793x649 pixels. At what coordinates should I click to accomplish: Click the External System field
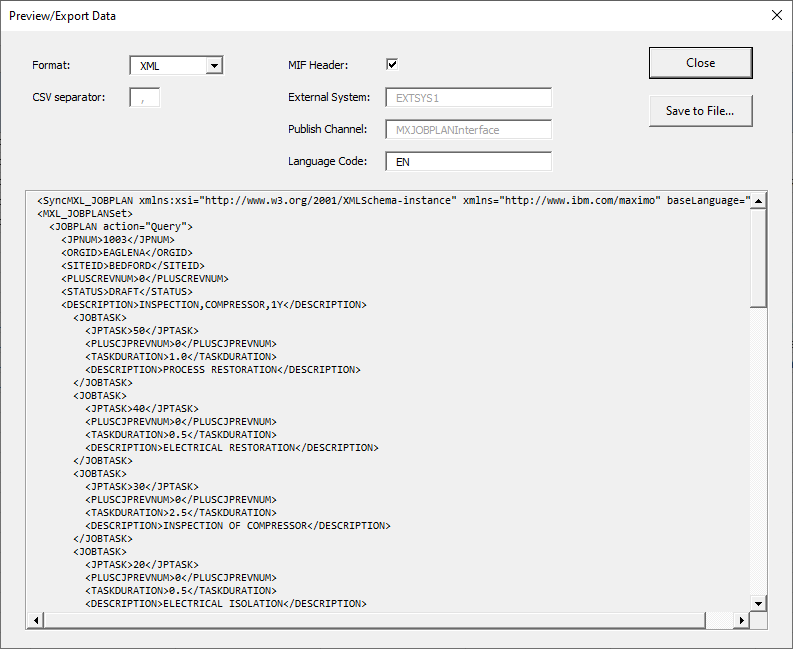(469, 98)
